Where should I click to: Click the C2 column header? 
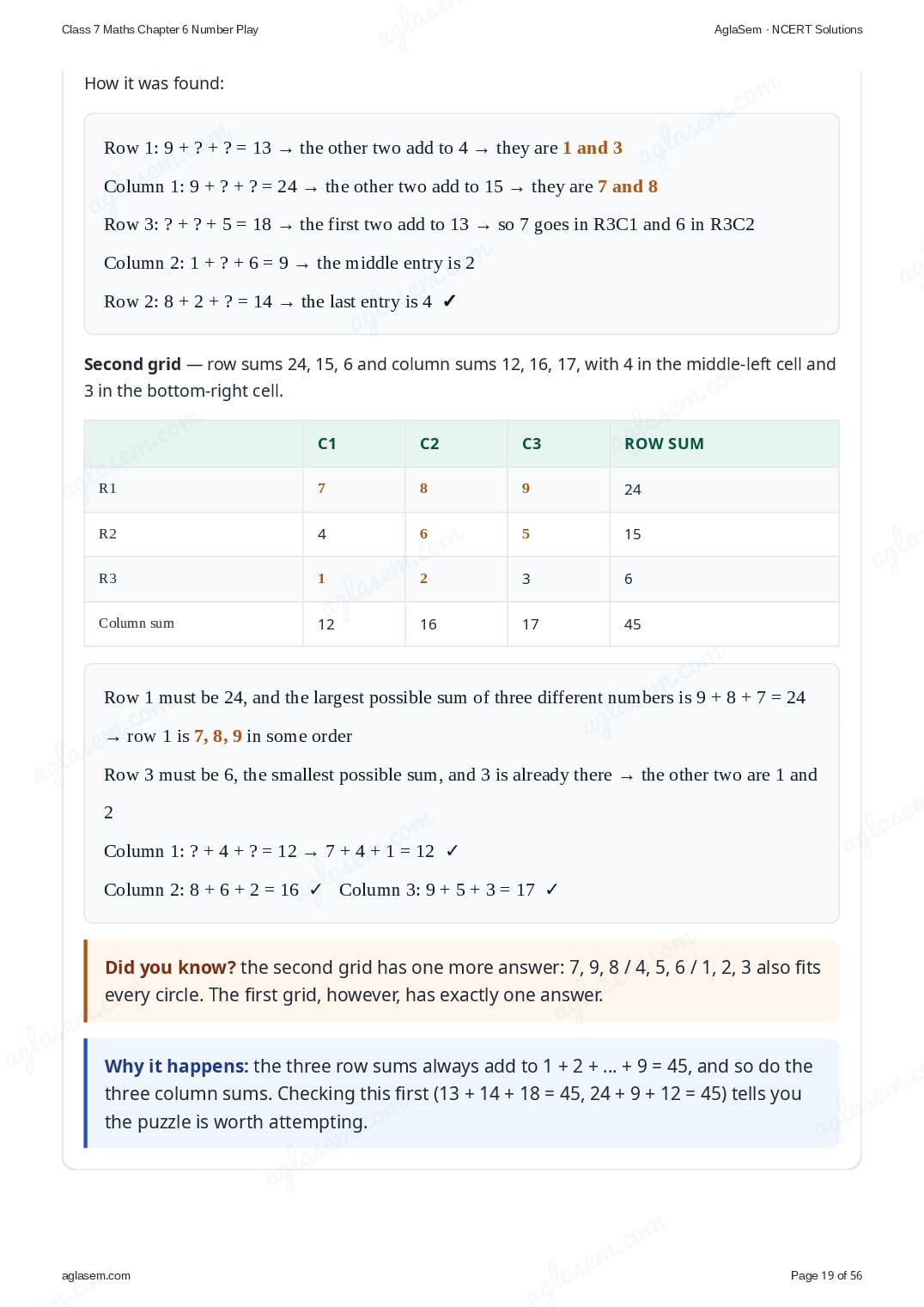(429, 443)
